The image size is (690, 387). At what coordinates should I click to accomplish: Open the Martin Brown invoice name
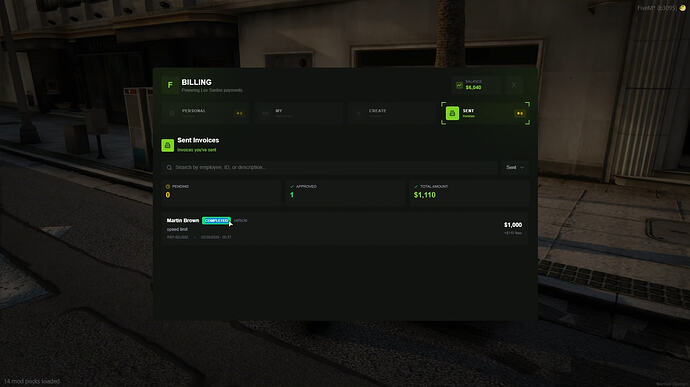(183, 220)
